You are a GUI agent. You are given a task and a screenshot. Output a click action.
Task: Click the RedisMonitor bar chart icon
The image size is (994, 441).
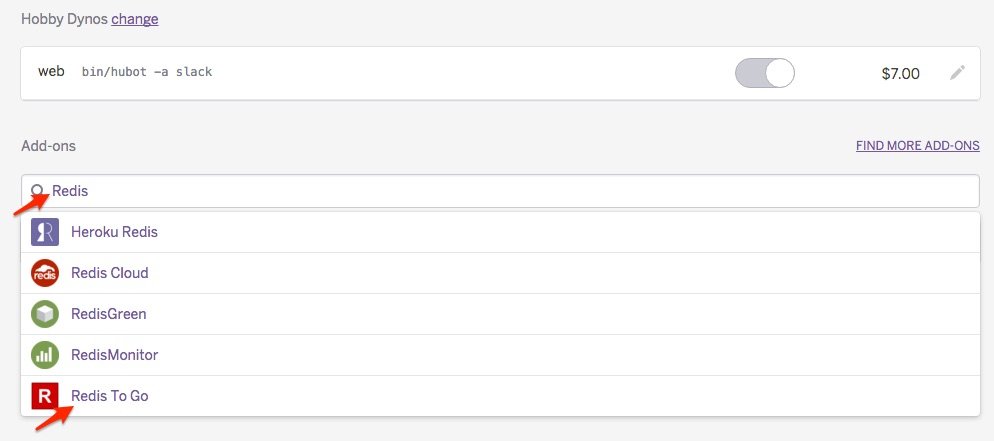point(45,355)
